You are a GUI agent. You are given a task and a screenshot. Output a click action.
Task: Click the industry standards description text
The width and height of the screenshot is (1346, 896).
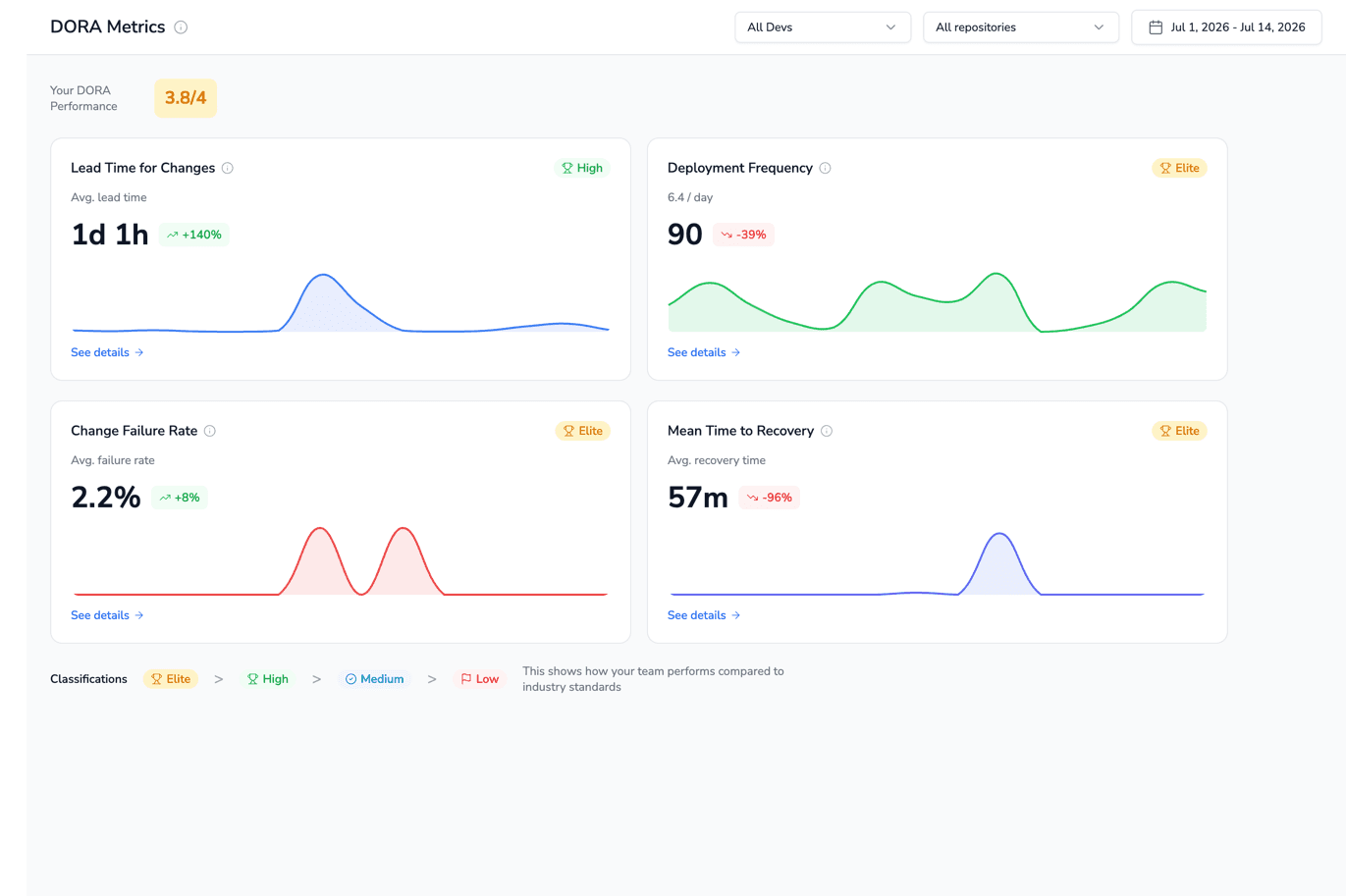tap(653, 679)
